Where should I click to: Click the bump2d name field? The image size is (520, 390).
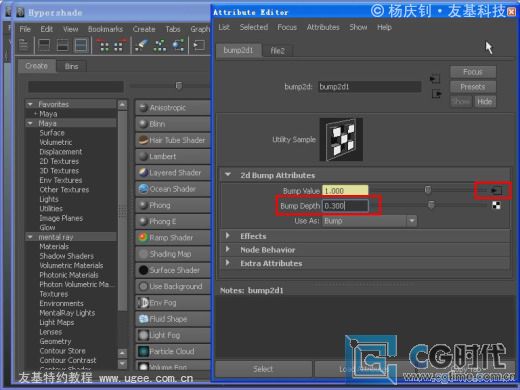pyautogui.click(x=369, y=87)
